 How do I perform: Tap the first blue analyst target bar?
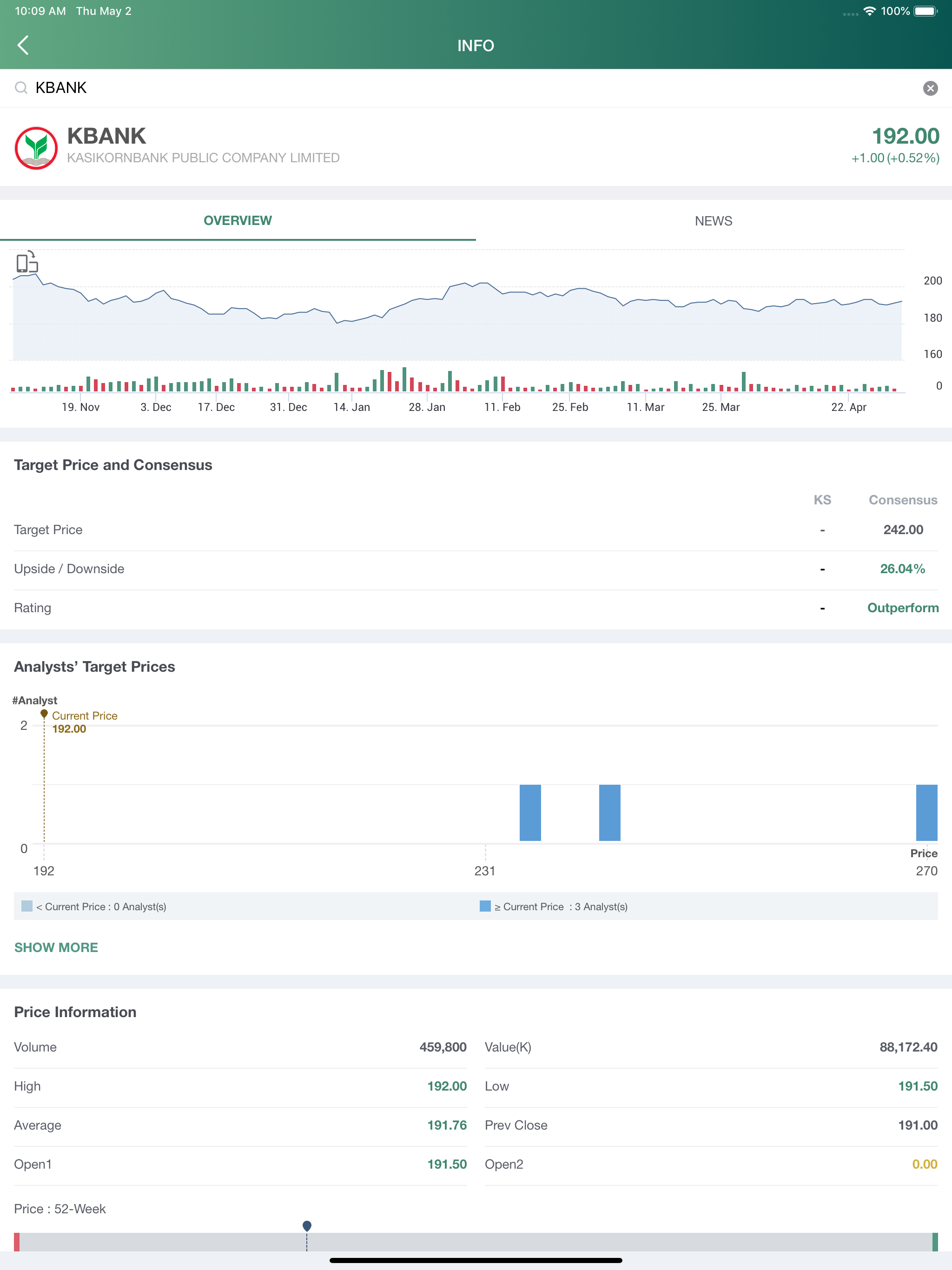point(530,813)
